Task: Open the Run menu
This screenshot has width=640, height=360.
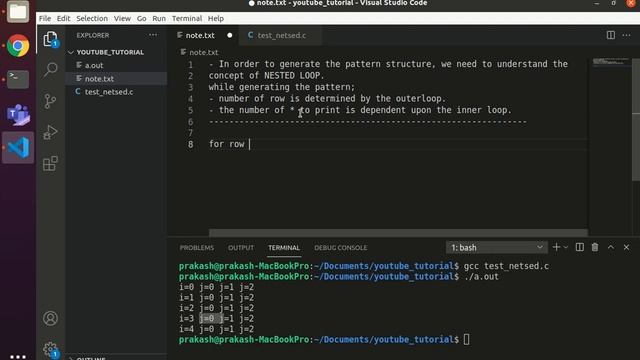Action: click(x=159, y=18)
